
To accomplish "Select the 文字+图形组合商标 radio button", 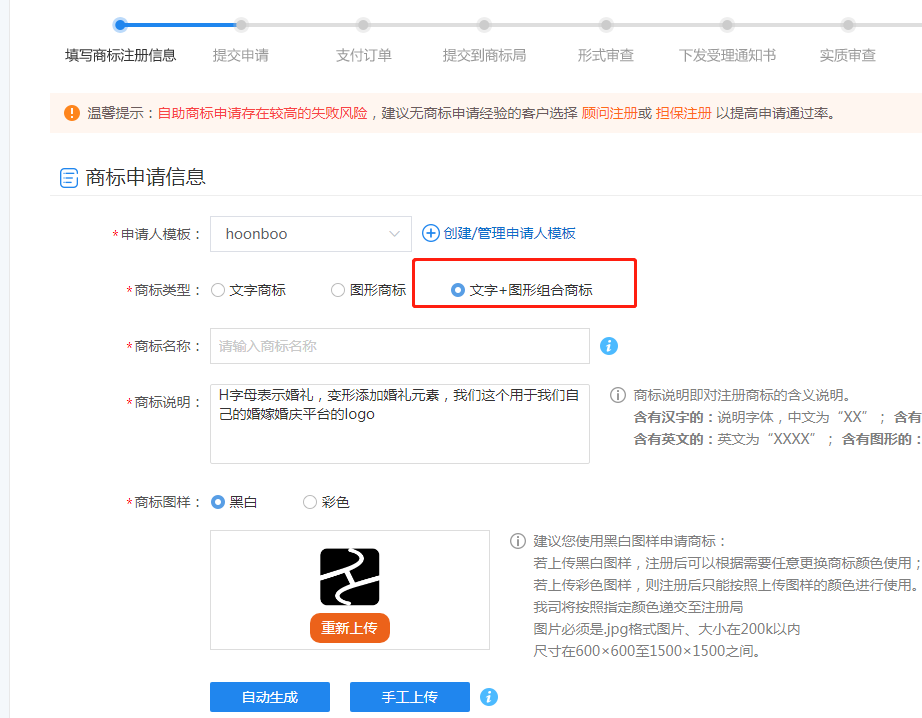I will point(457,290).
